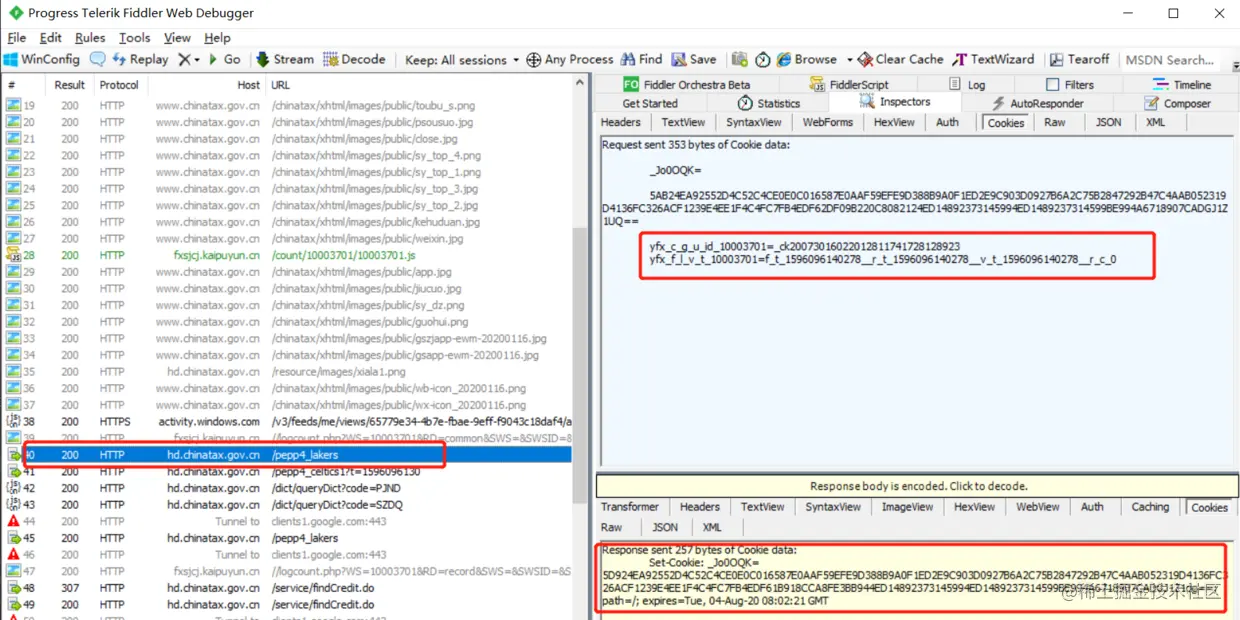Image resolution: width=1240 pixels, height=620 pixels.
Task: Select response ImageView tab
Action: 907,507
